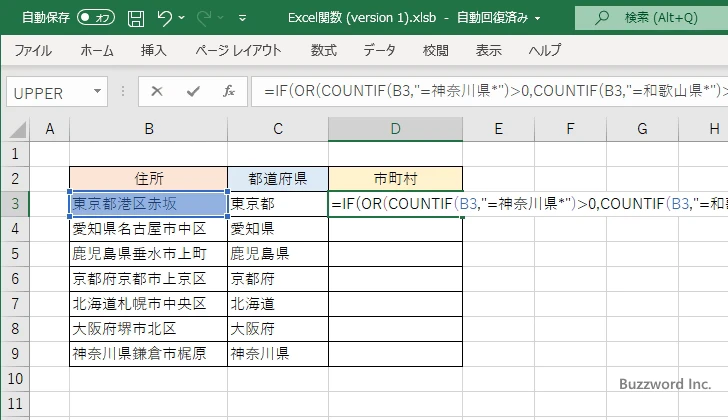Expand the file name auto-recovered dropdown

tap(538, 19)
